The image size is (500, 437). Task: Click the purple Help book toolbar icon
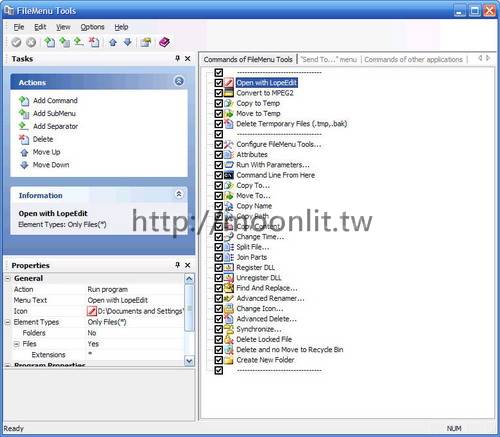point(164,42)
